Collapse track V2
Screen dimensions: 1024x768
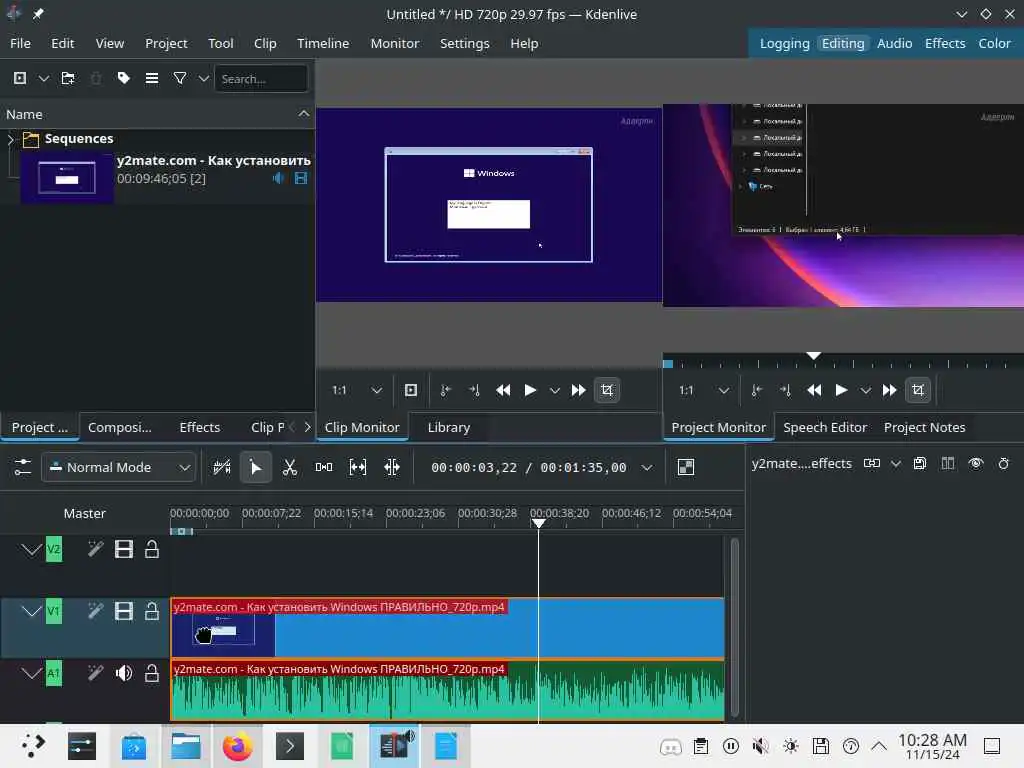point(31,549)
